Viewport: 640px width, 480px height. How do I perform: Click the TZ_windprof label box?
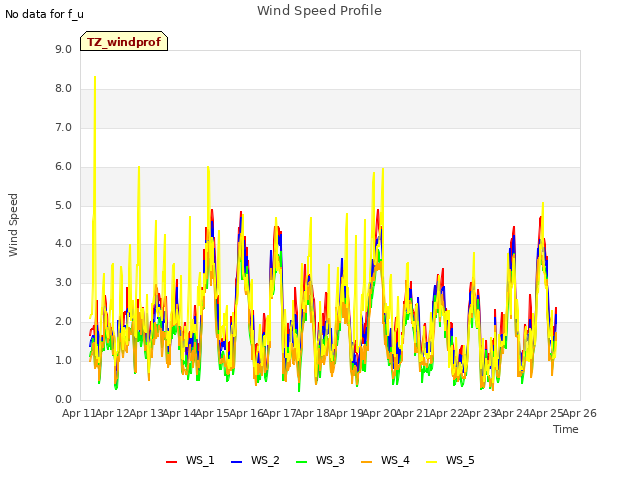(x=124, y=41)
